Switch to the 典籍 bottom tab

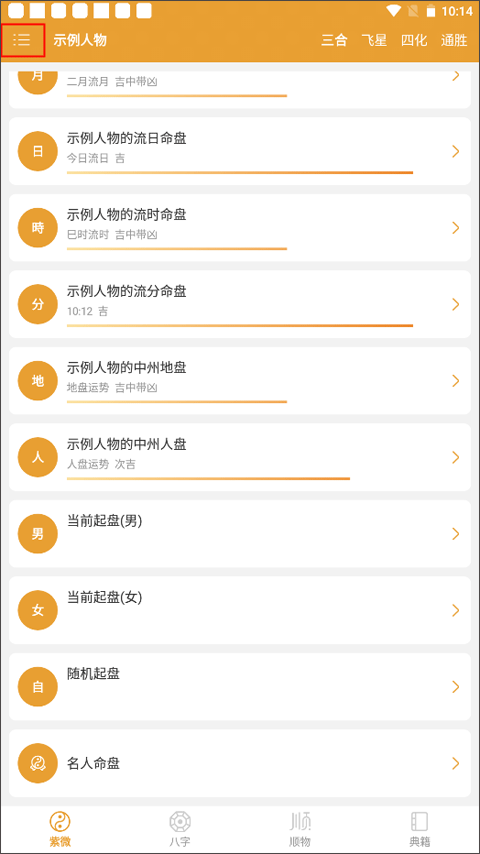pyautogui.click(x=420, y=829)
